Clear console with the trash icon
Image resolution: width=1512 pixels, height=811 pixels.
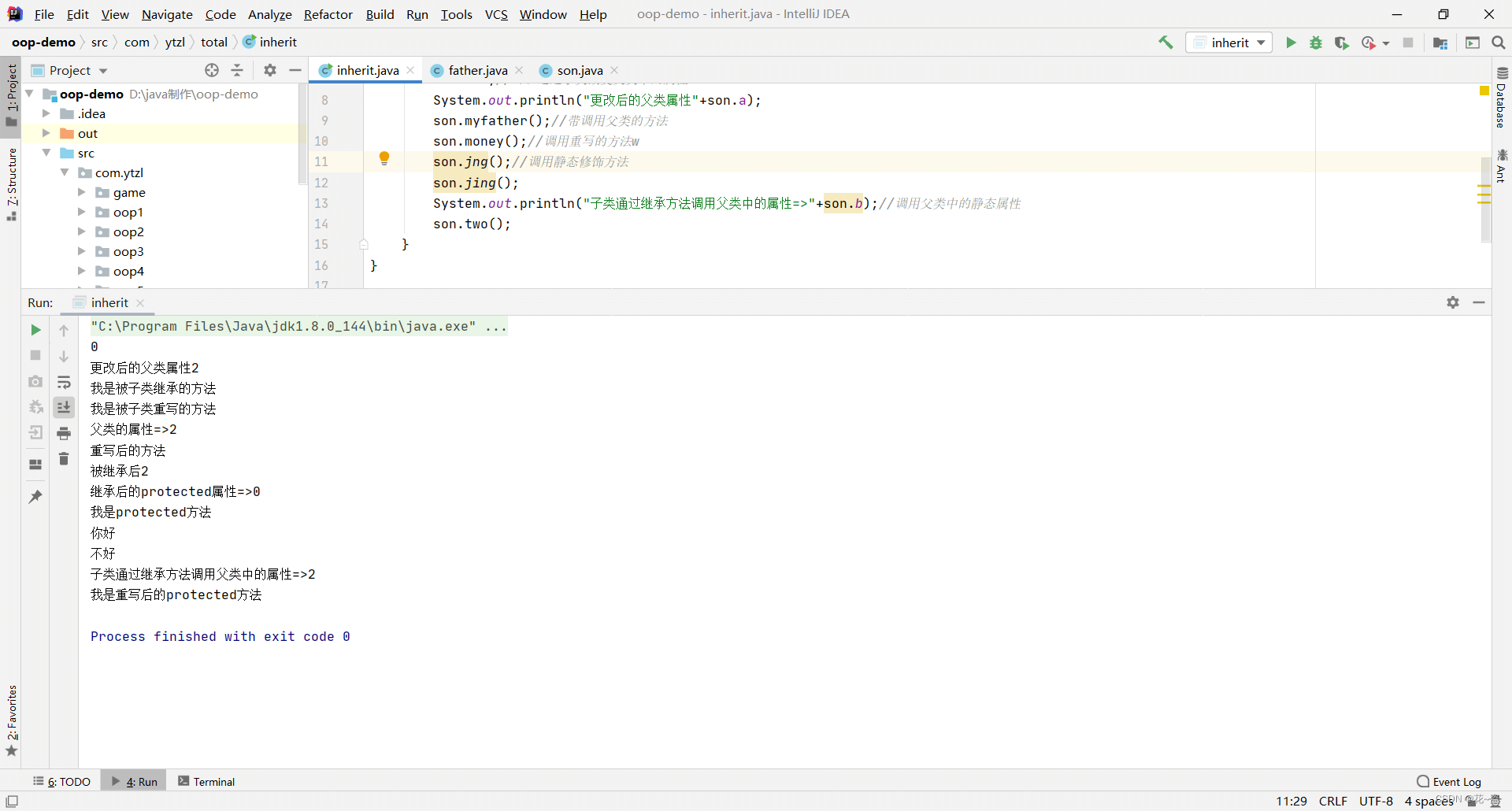[x=64, y=459]
